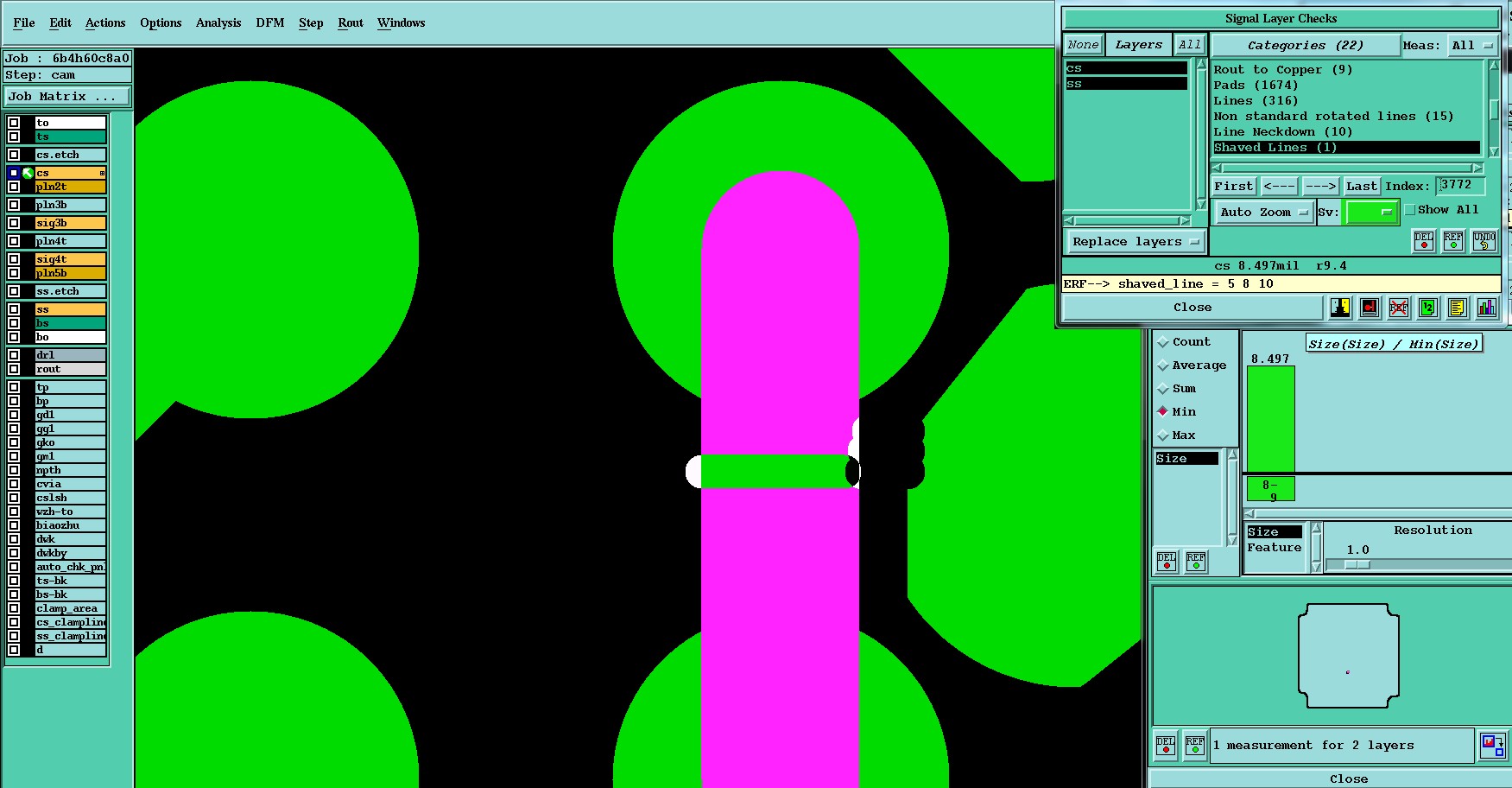Click the Index field showing 3772

click(1461, 185)
